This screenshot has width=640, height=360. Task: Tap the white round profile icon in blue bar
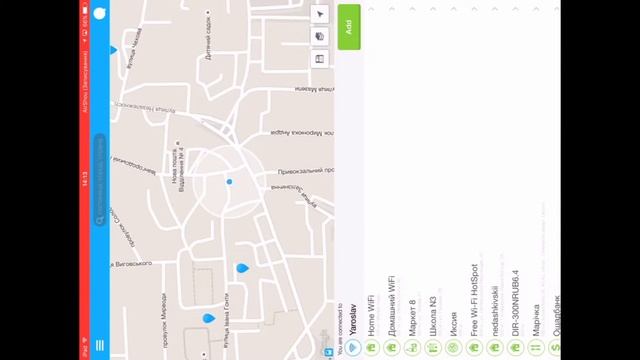pyautogui.click(x=100, y=13)
